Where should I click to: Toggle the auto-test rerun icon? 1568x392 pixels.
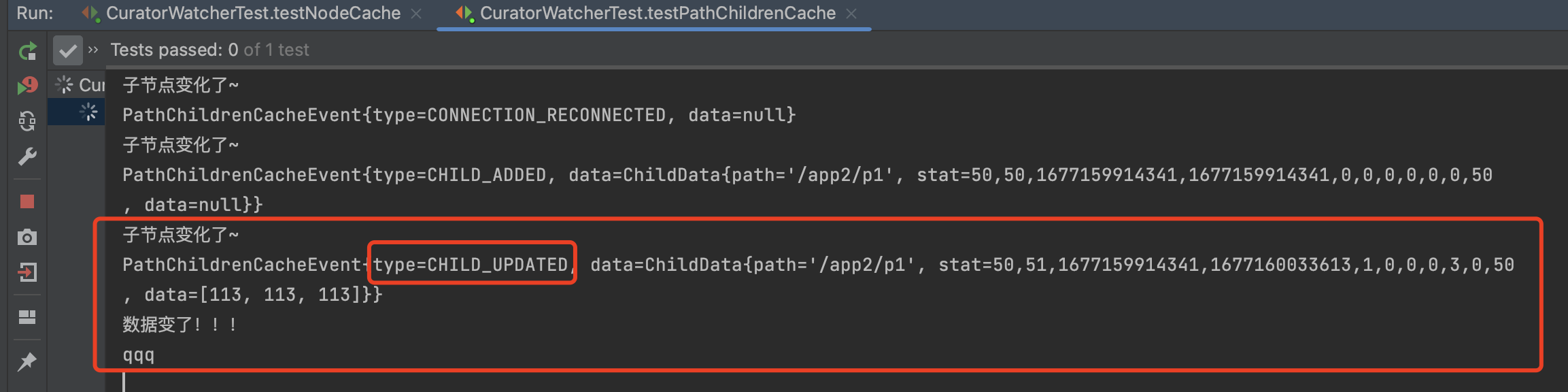point(27,121)
